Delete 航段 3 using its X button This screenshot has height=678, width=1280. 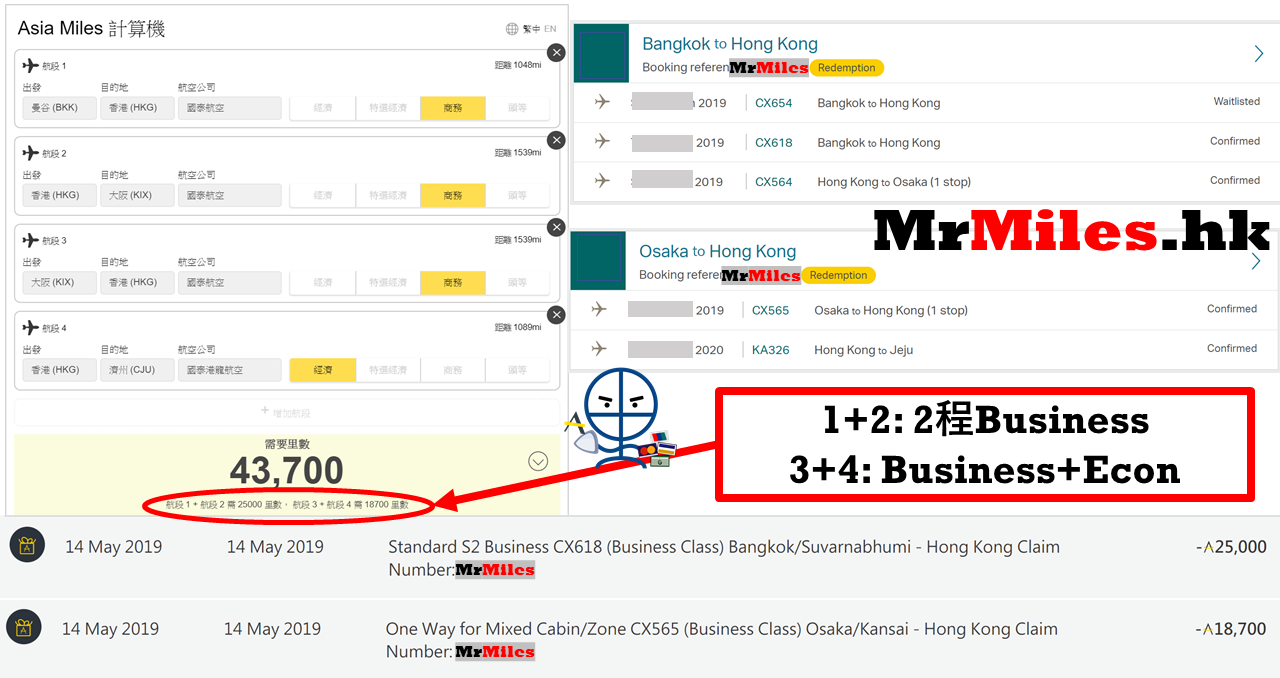coord(556,227)
